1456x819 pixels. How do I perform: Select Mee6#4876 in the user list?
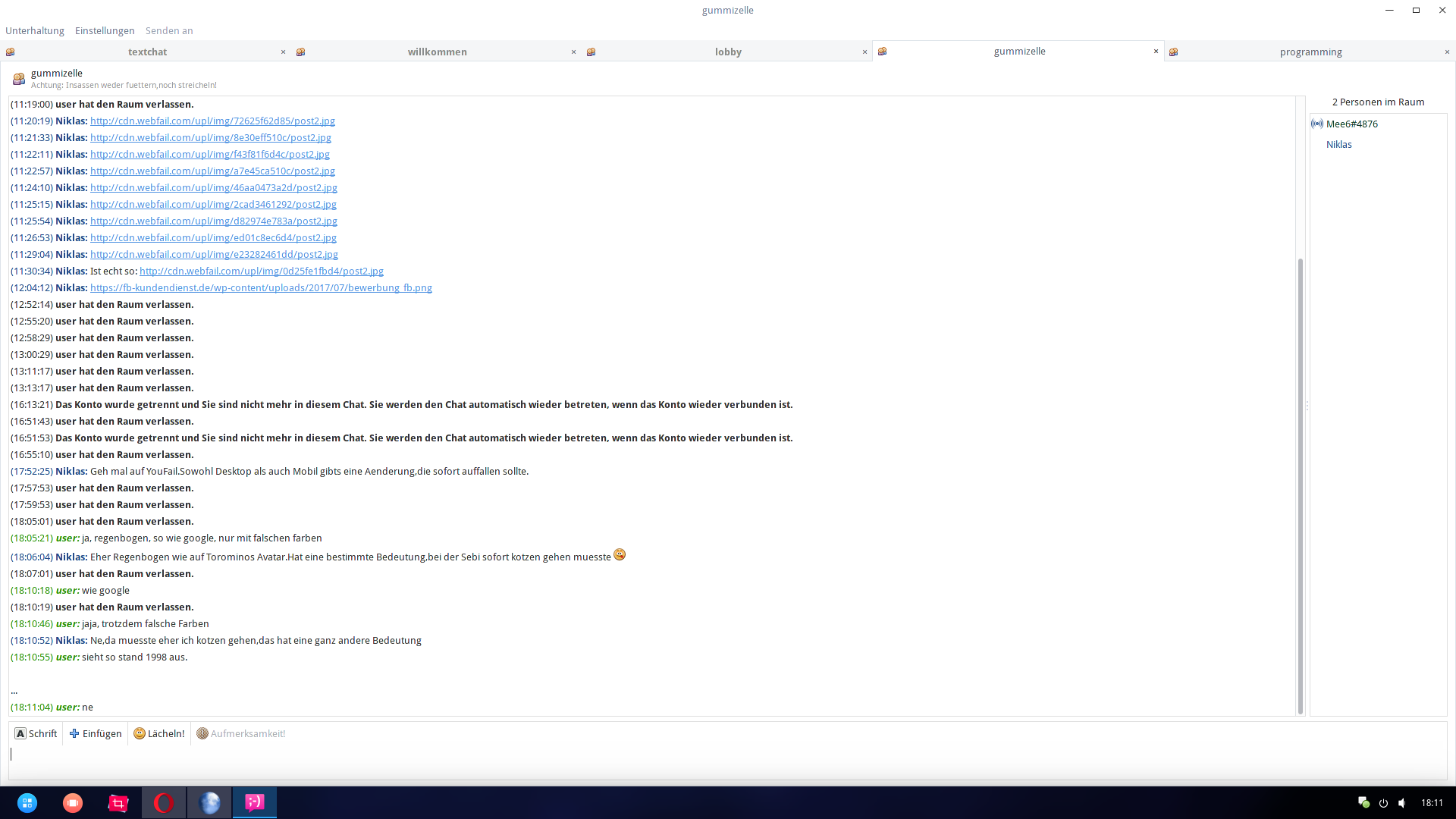[1351, 124]
